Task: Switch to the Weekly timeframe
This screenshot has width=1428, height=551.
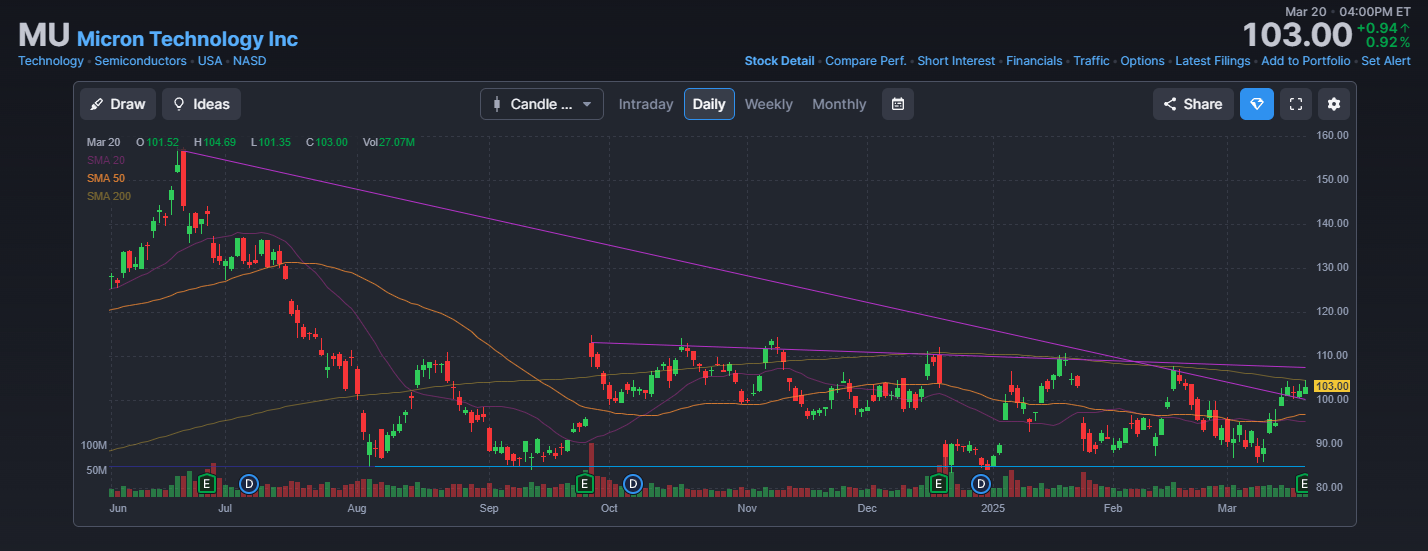Action: point(768,104)
